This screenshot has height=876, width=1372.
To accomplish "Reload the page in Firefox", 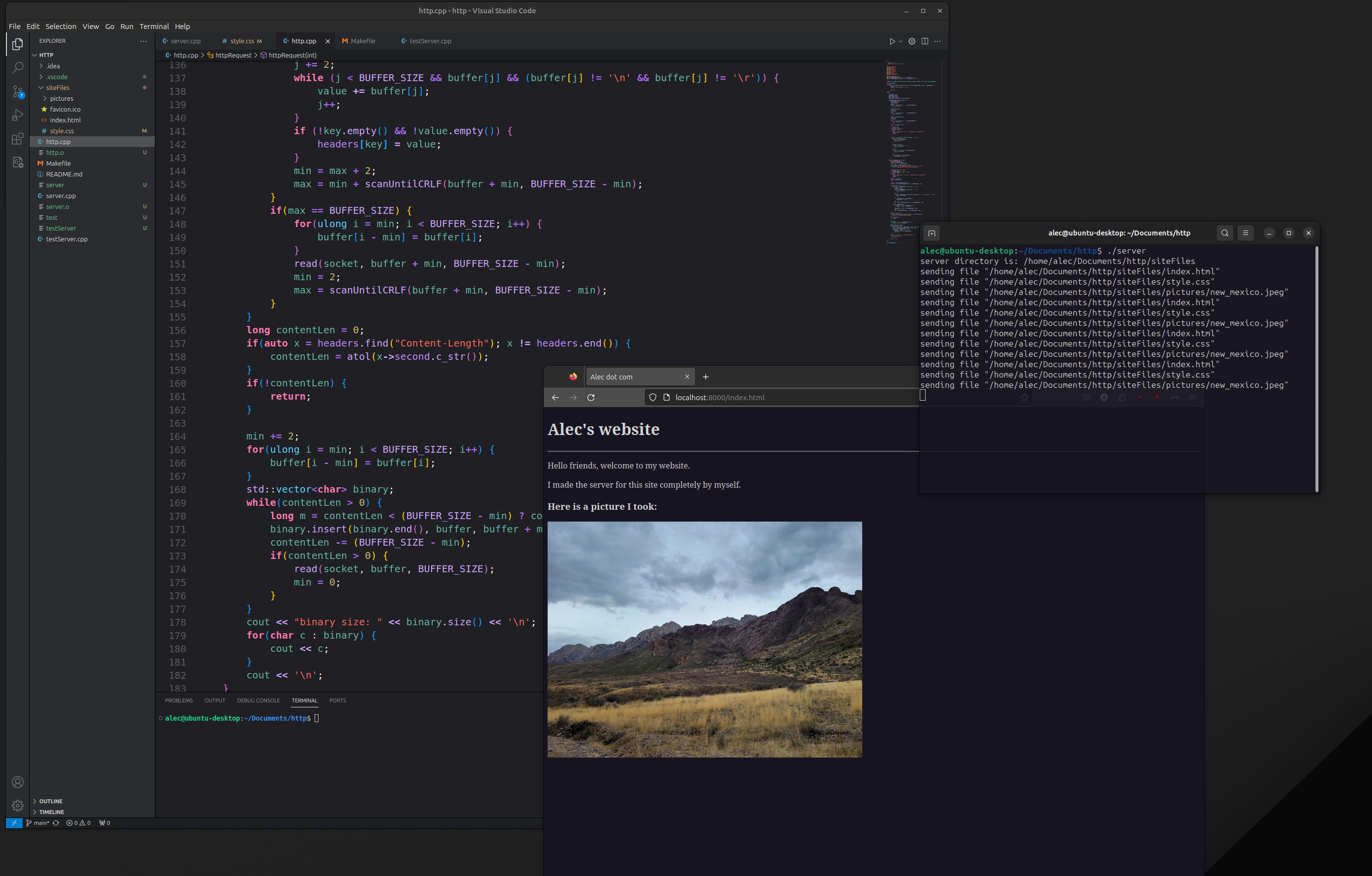I will (591, 398).
